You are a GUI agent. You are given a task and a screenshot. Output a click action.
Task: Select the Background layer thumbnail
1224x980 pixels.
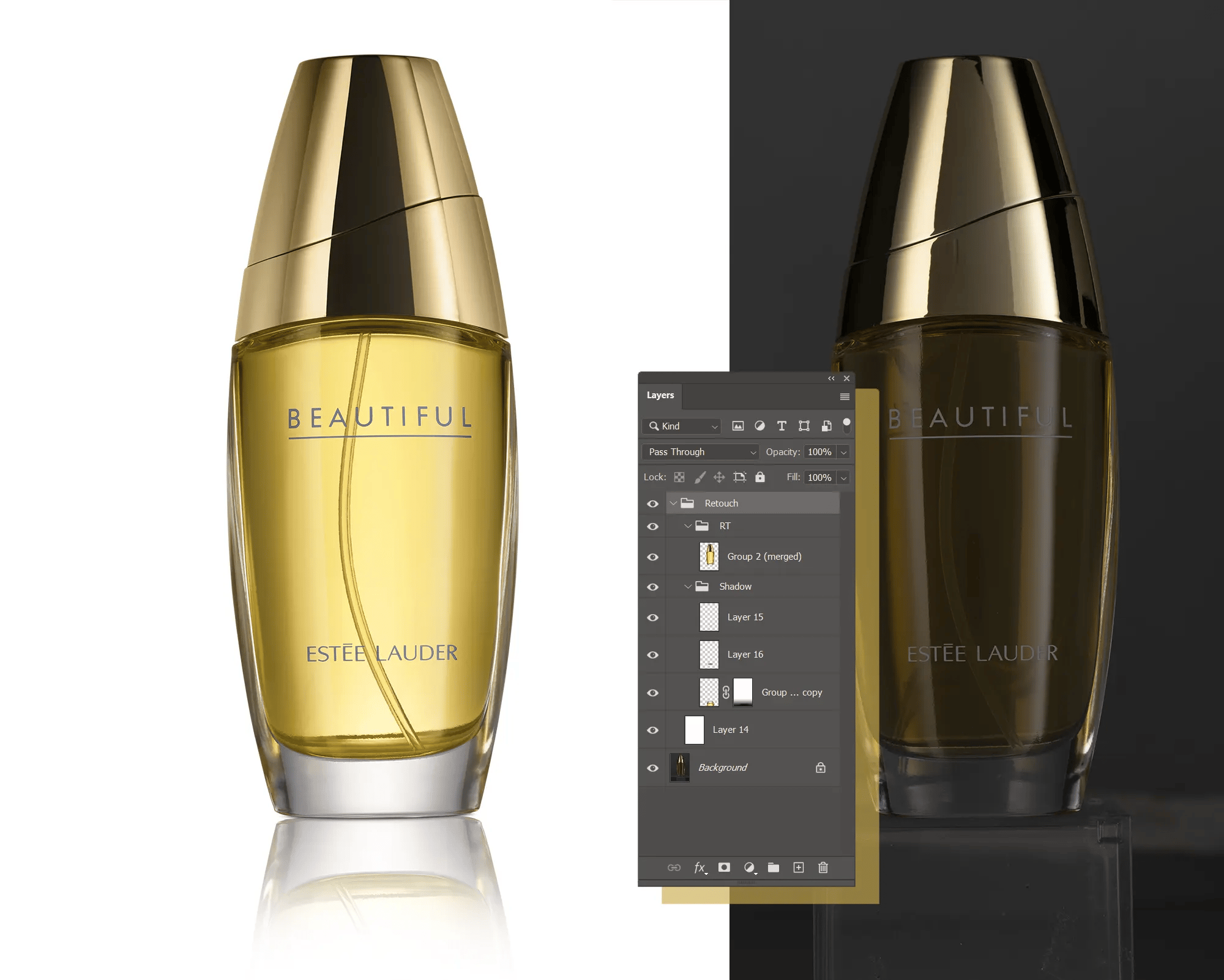pyautogui.click(x=680, y=767)
